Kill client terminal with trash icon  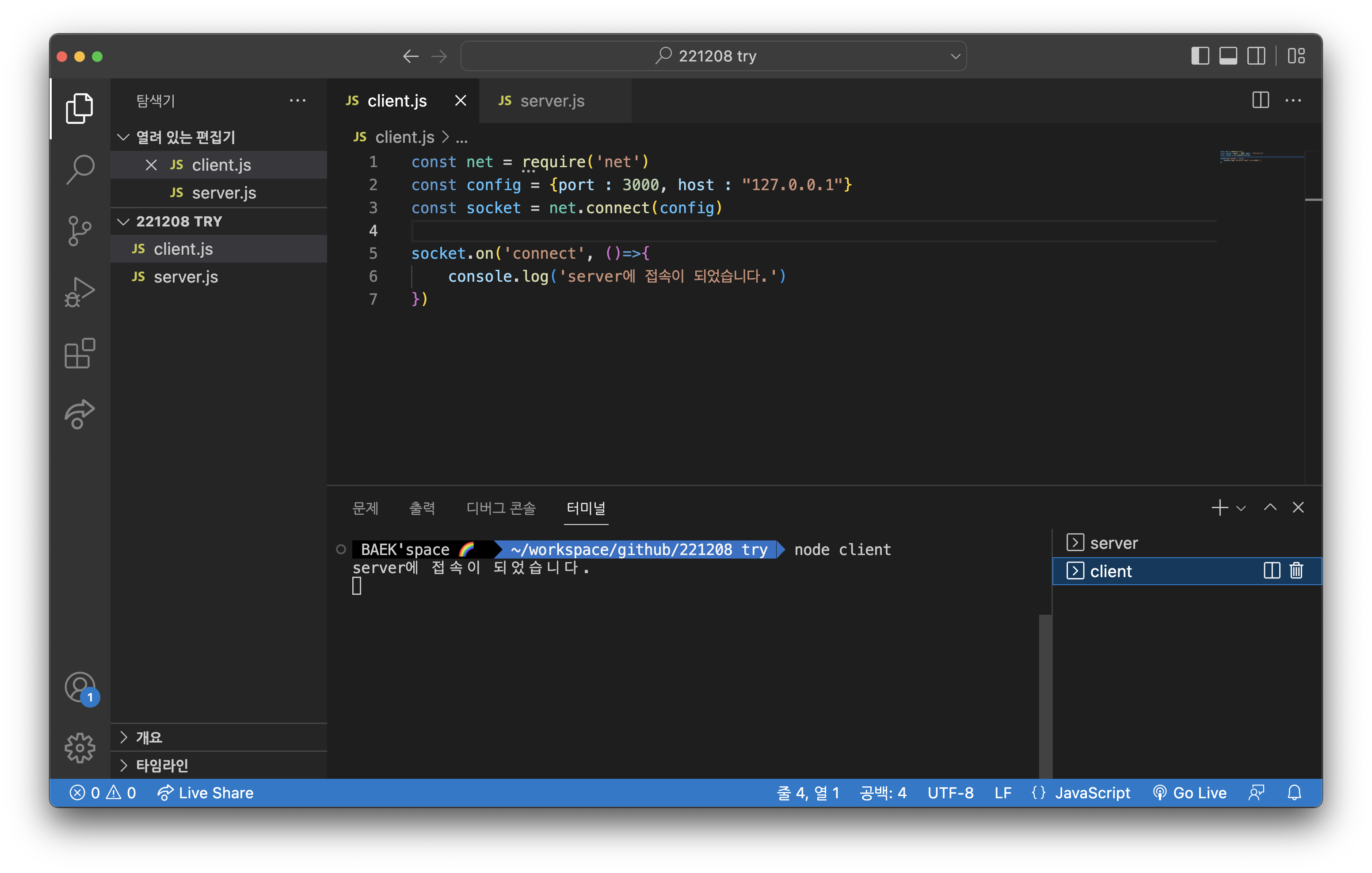point(1296,571)
